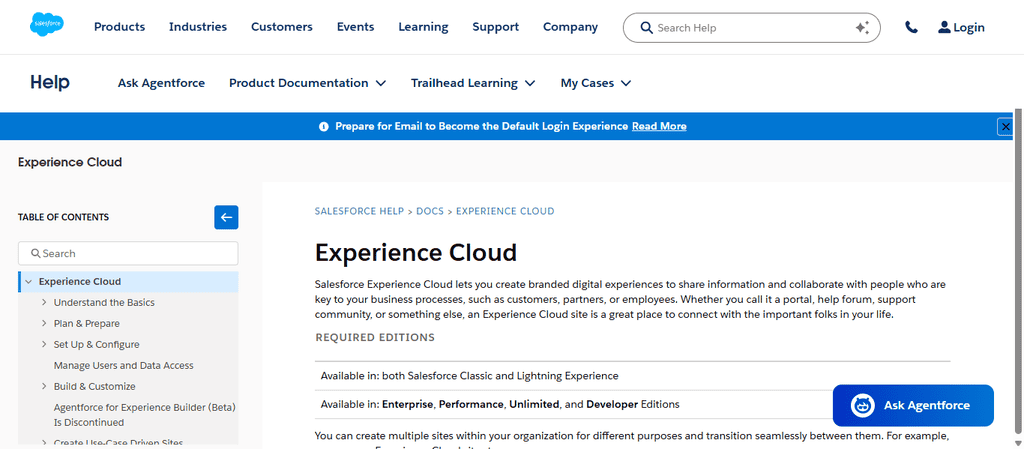Open Product Documentation dropdown
Screen dimensions: 1024x449
(308, 83)
